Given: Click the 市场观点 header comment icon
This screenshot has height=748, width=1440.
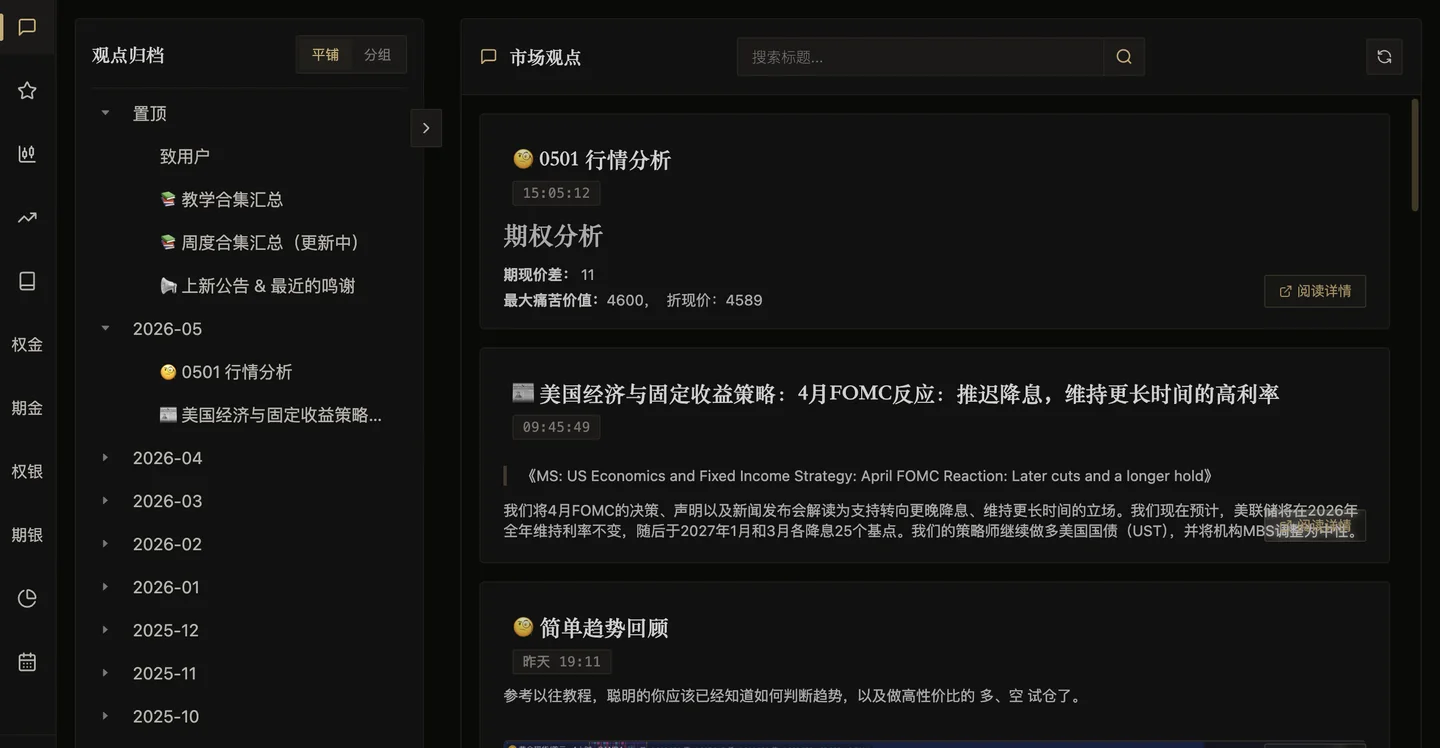Looking at the screenshot, I should (488, 57).
